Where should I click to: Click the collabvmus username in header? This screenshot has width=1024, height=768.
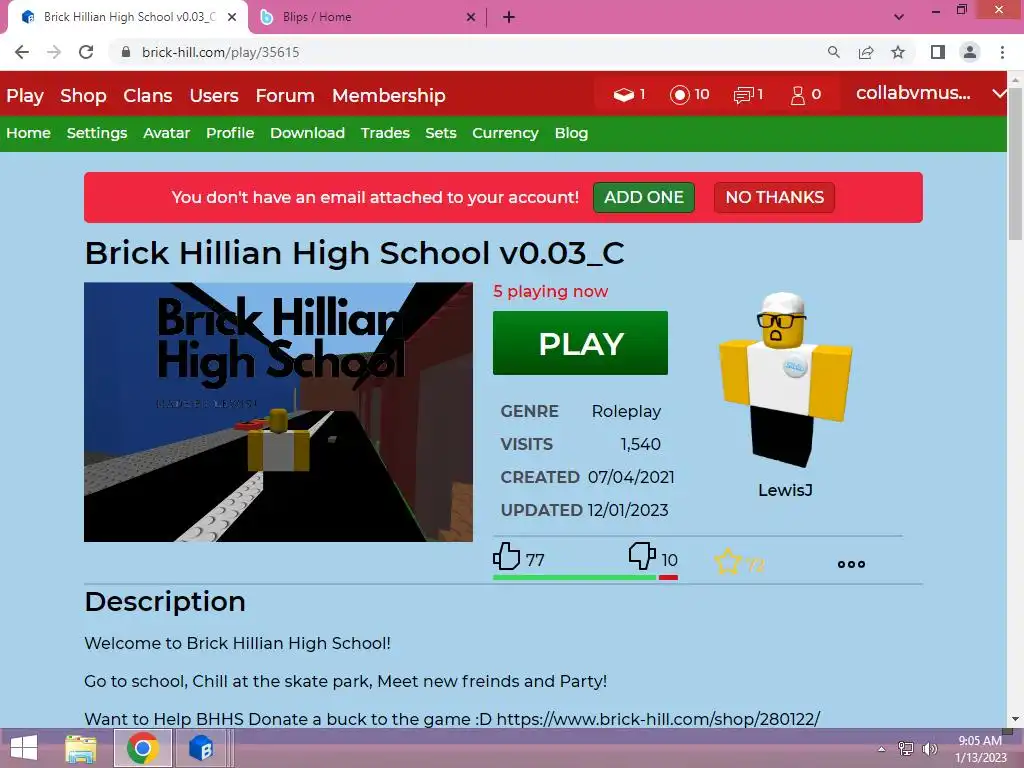tap(913, 93)
